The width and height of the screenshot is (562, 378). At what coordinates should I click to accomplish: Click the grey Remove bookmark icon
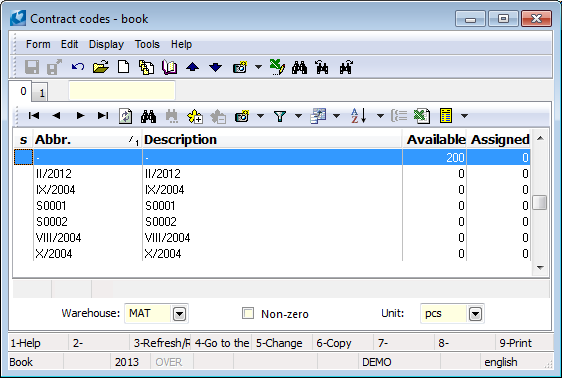218,116
